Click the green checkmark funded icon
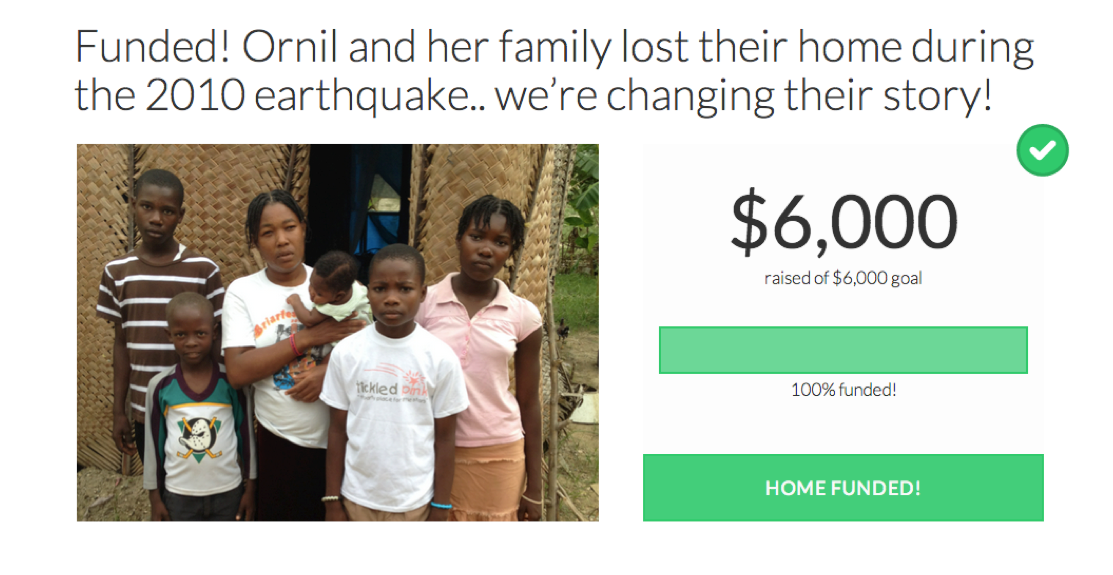 click(1042, 151)
